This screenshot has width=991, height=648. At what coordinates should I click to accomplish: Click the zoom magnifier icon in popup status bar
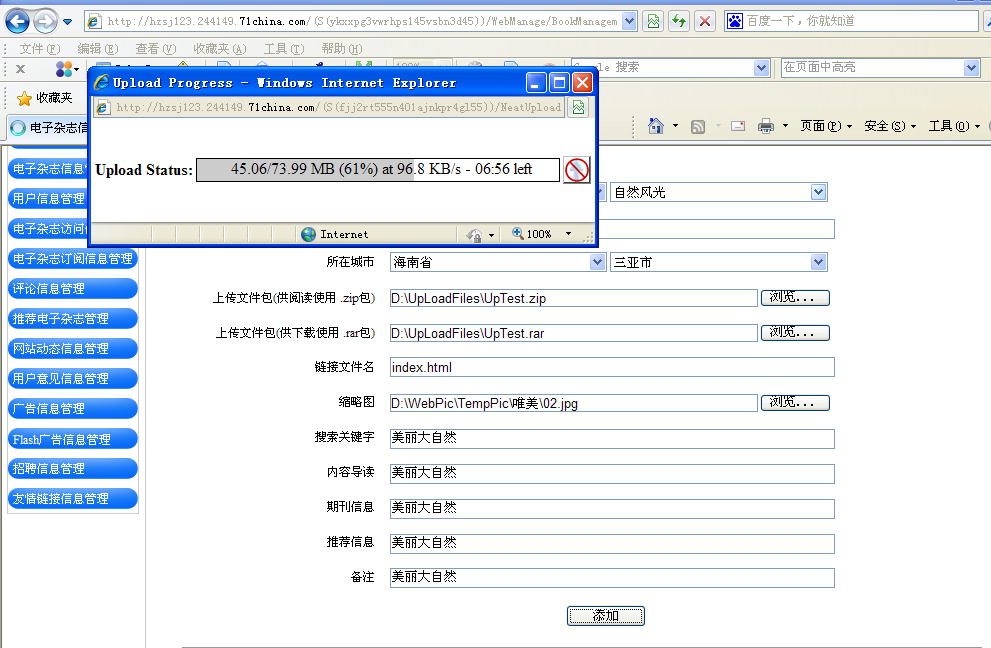518,233
